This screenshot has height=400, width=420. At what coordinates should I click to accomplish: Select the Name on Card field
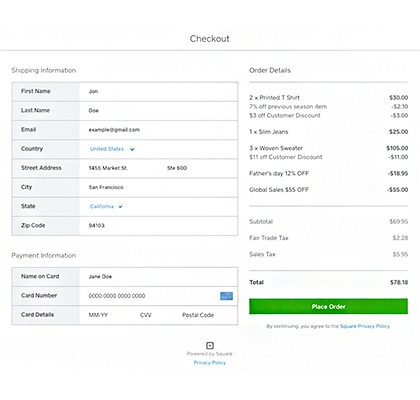158,277
